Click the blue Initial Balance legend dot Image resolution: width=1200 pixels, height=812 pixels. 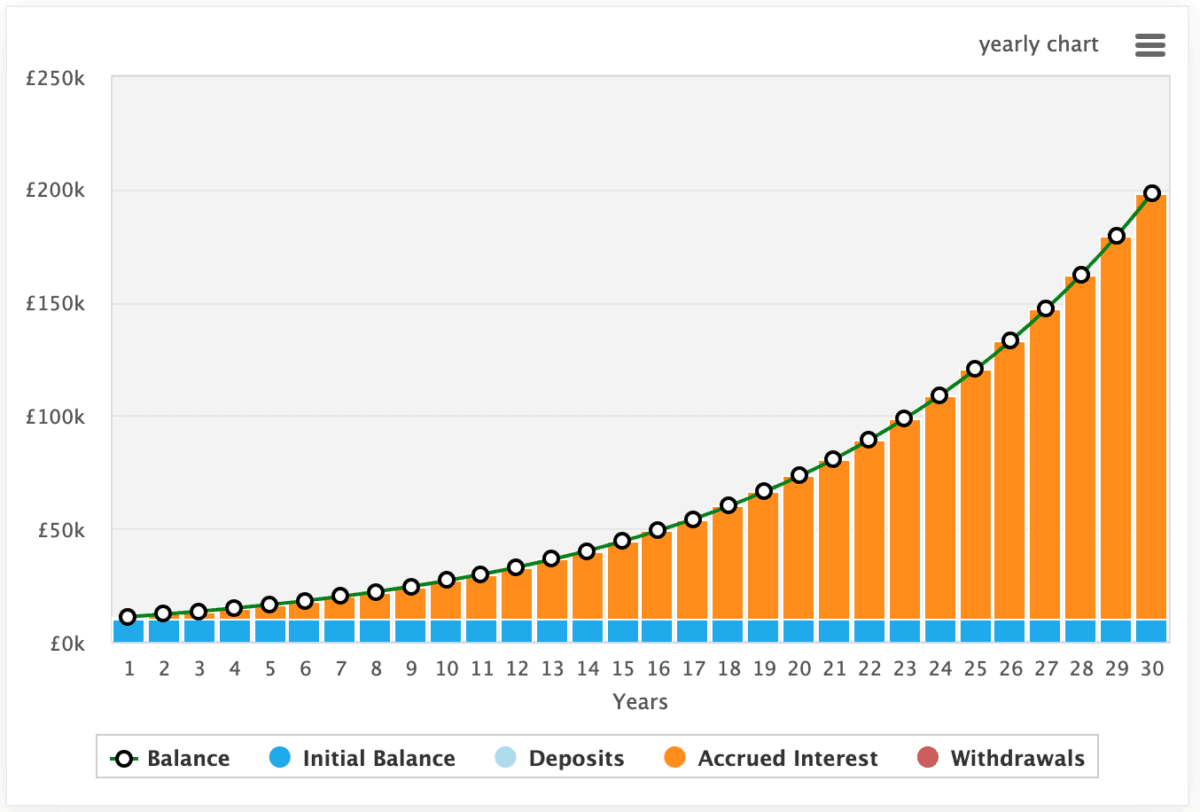coord(280,759)
